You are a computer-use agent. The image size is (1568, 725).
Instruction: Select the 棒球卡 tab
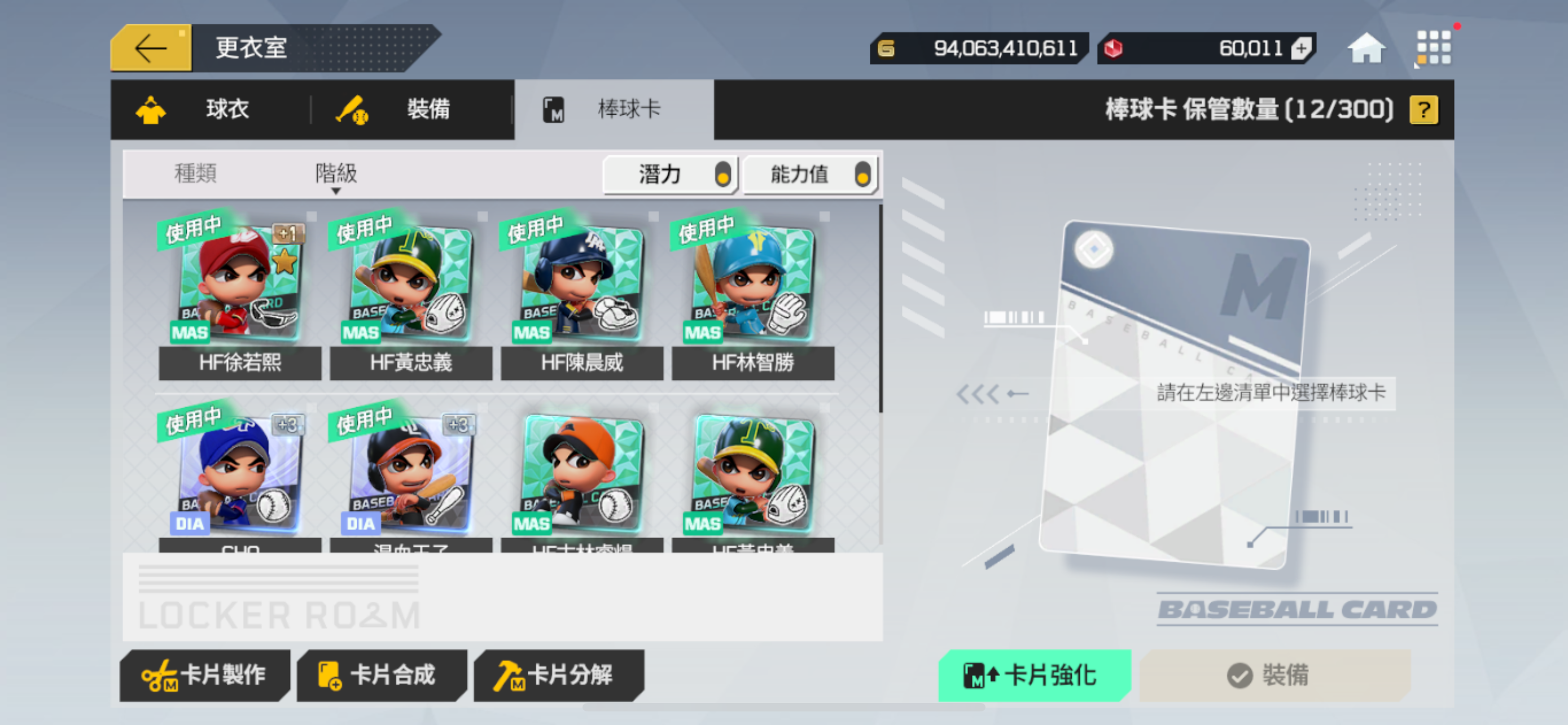[614, 110]
